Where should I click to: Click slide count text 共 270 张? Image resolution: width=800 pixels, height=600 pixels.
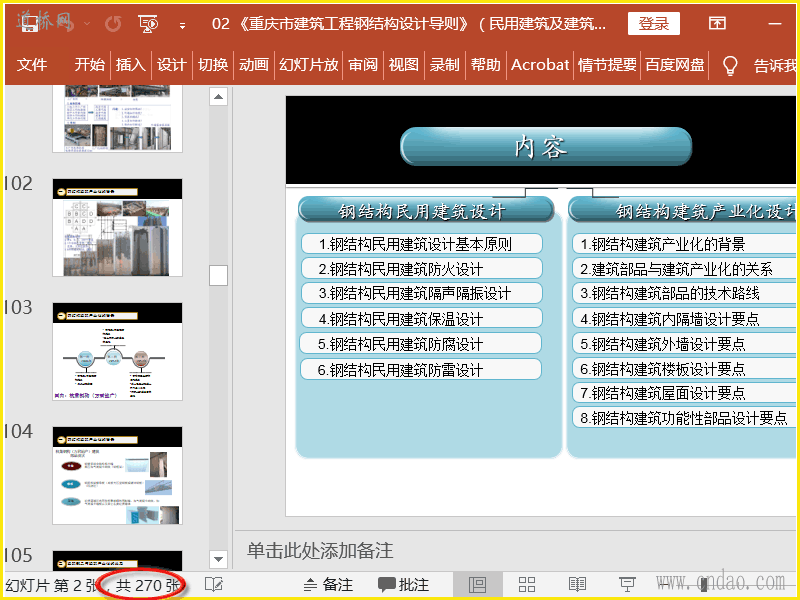[x=148, y=585]
